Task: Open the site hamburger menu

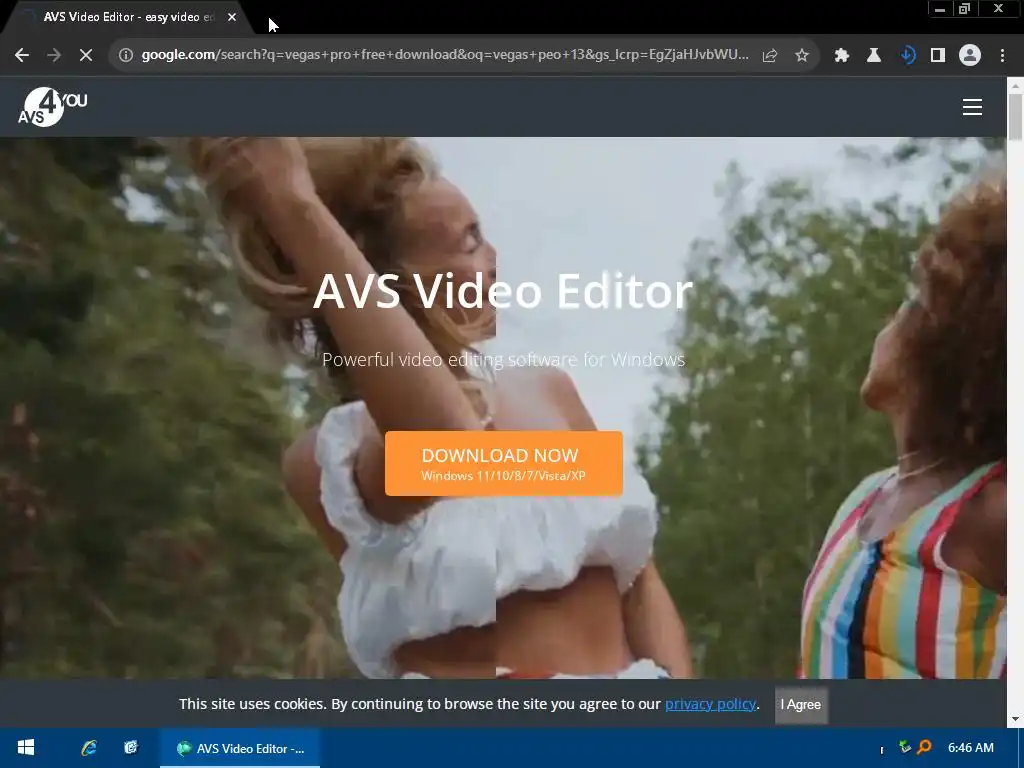Action: click(972, 107)
